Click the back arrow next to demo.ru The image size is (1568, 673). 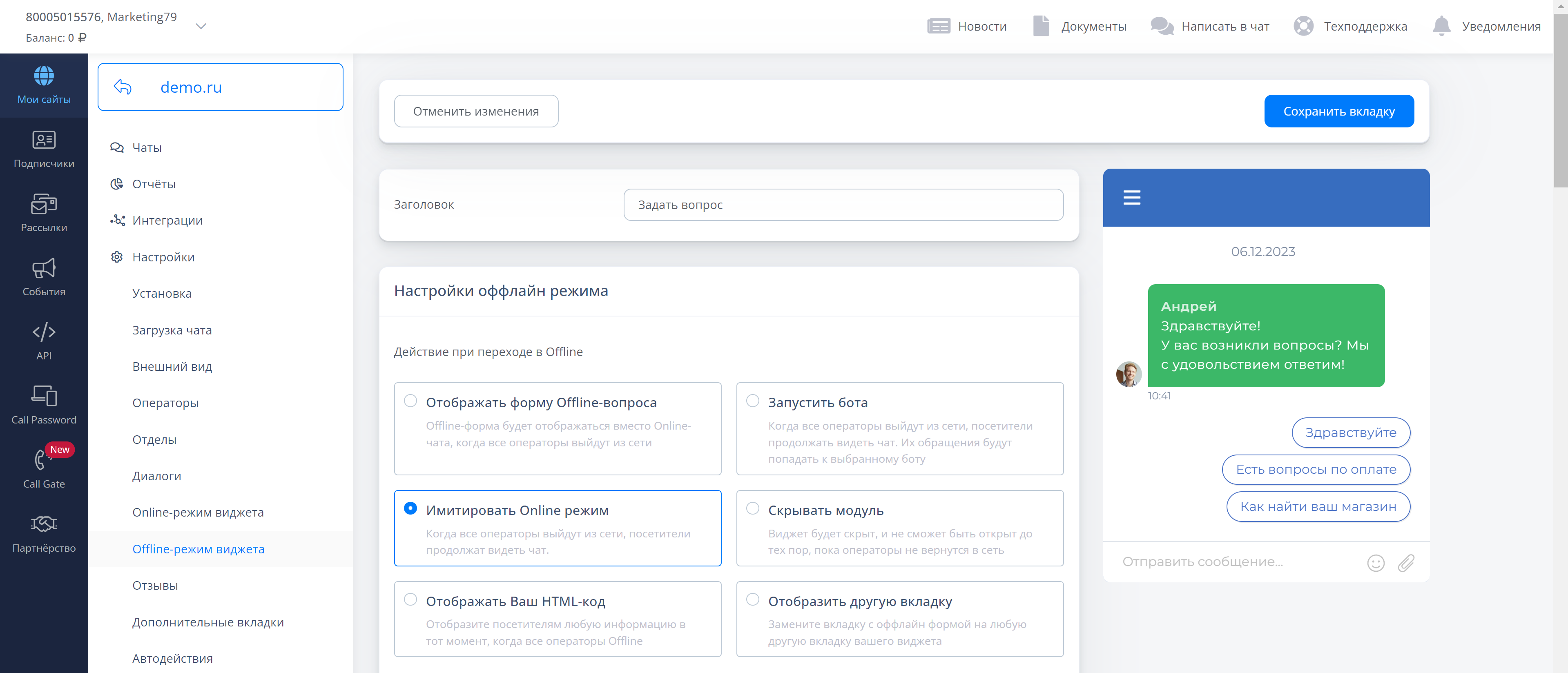tap(123, 87)
